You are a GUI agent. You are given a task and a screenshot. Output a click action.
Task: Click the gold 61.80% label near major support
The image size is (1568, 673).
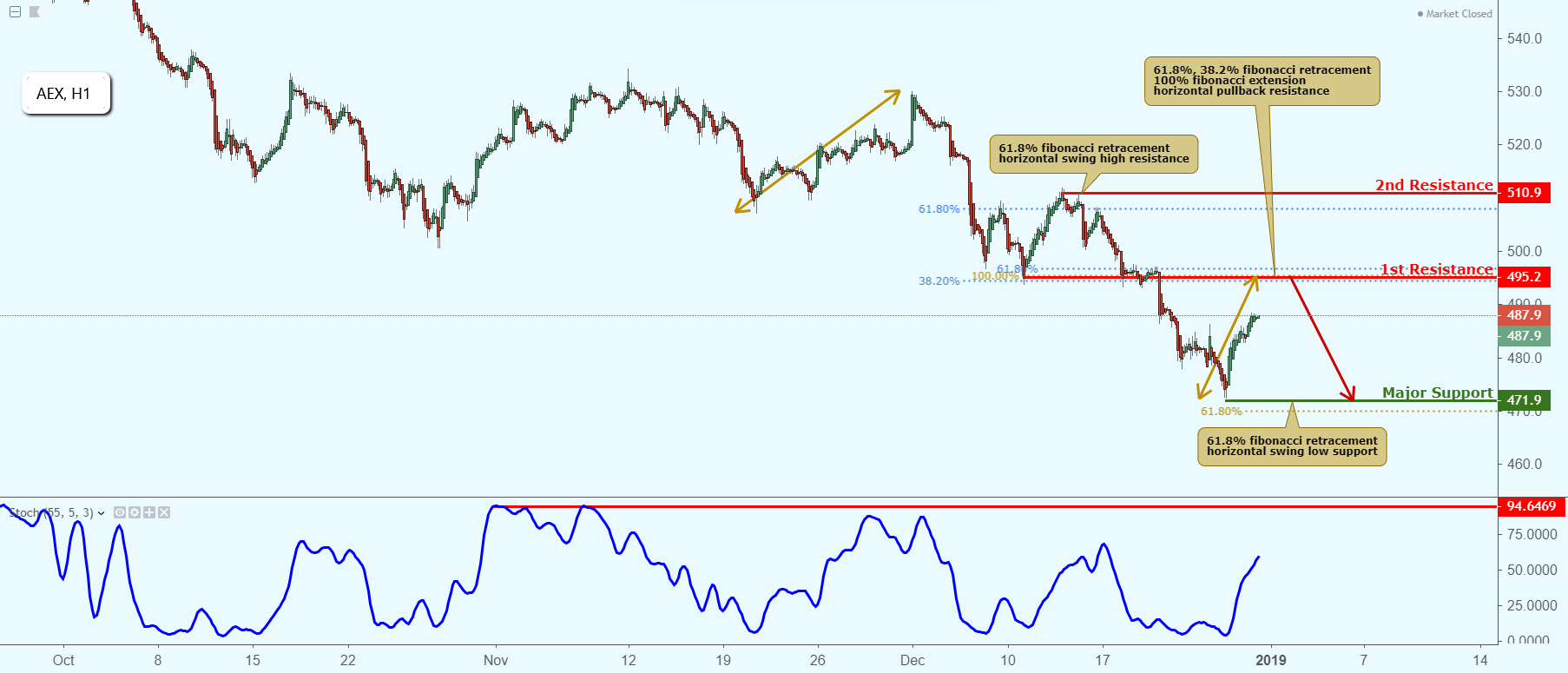click(1221, 412)
